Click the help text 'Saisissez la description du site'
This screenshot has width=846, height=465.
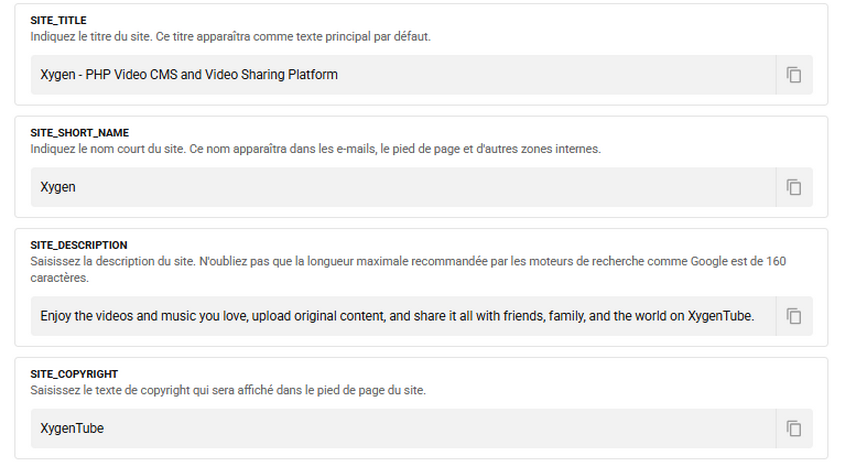(x=400, y=261)
